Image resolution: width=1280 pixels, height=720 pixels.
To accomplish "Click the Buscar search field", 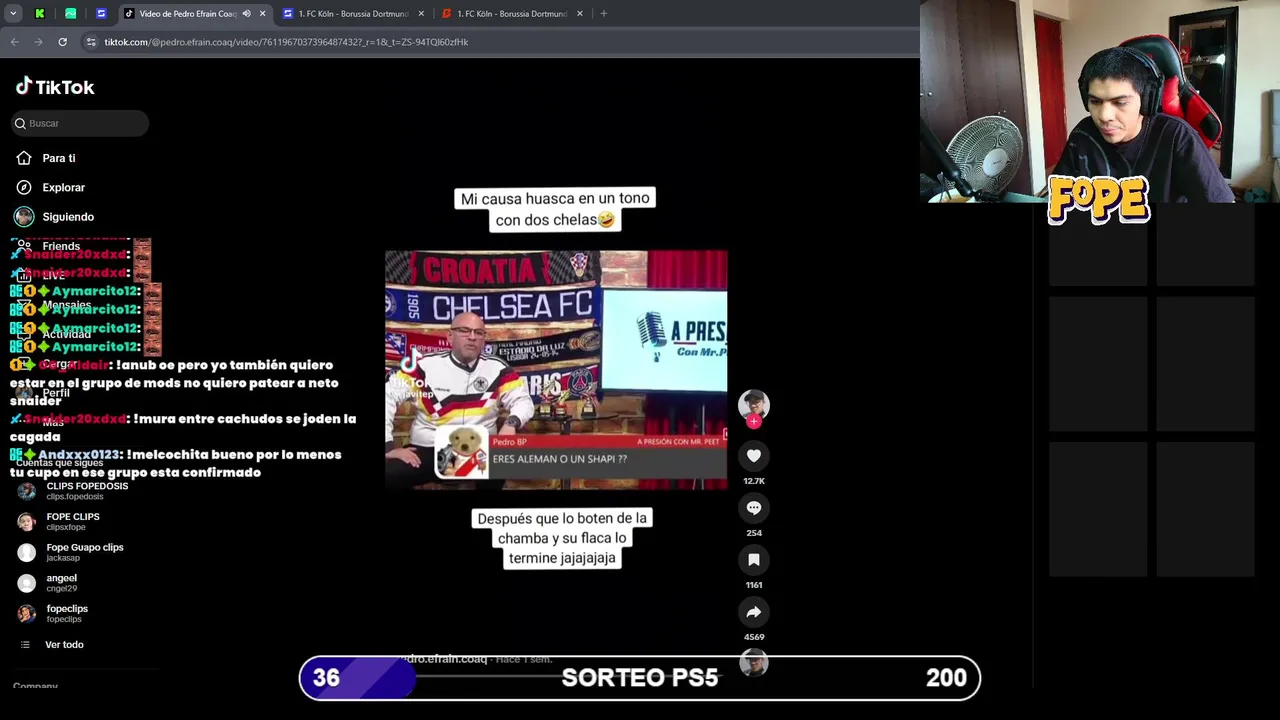I will click(x=80, y=123).
